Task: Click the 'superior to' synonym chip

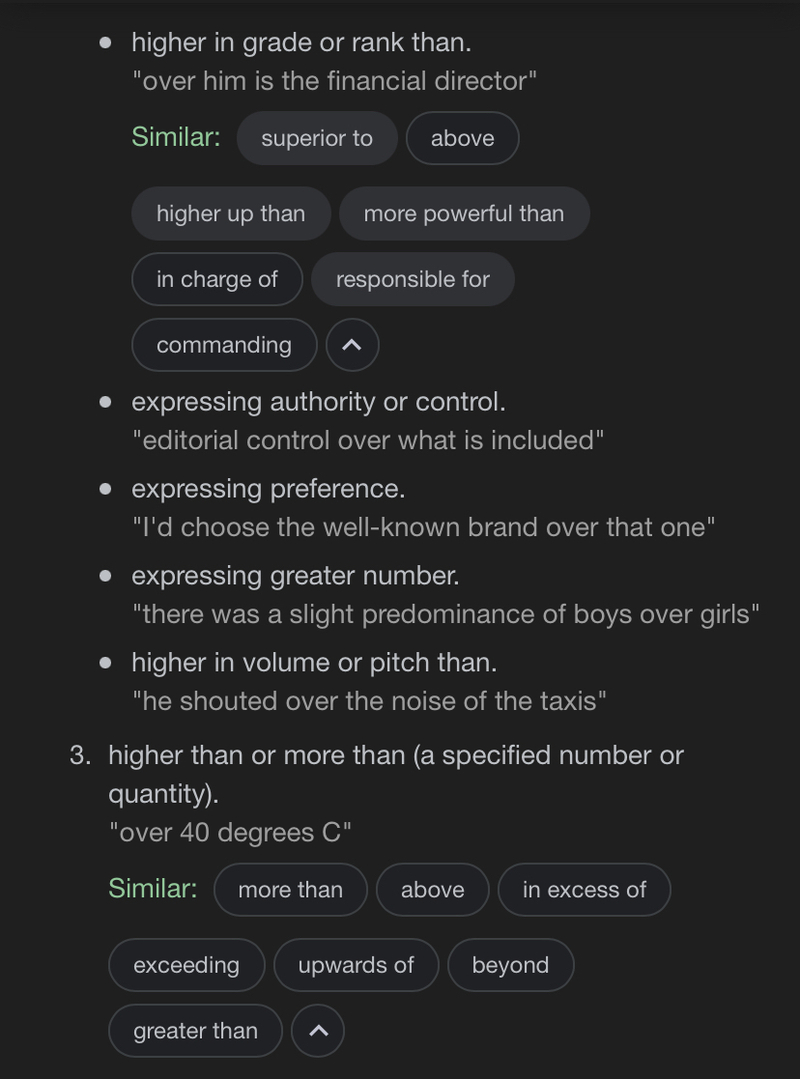Action: point(317,138)
